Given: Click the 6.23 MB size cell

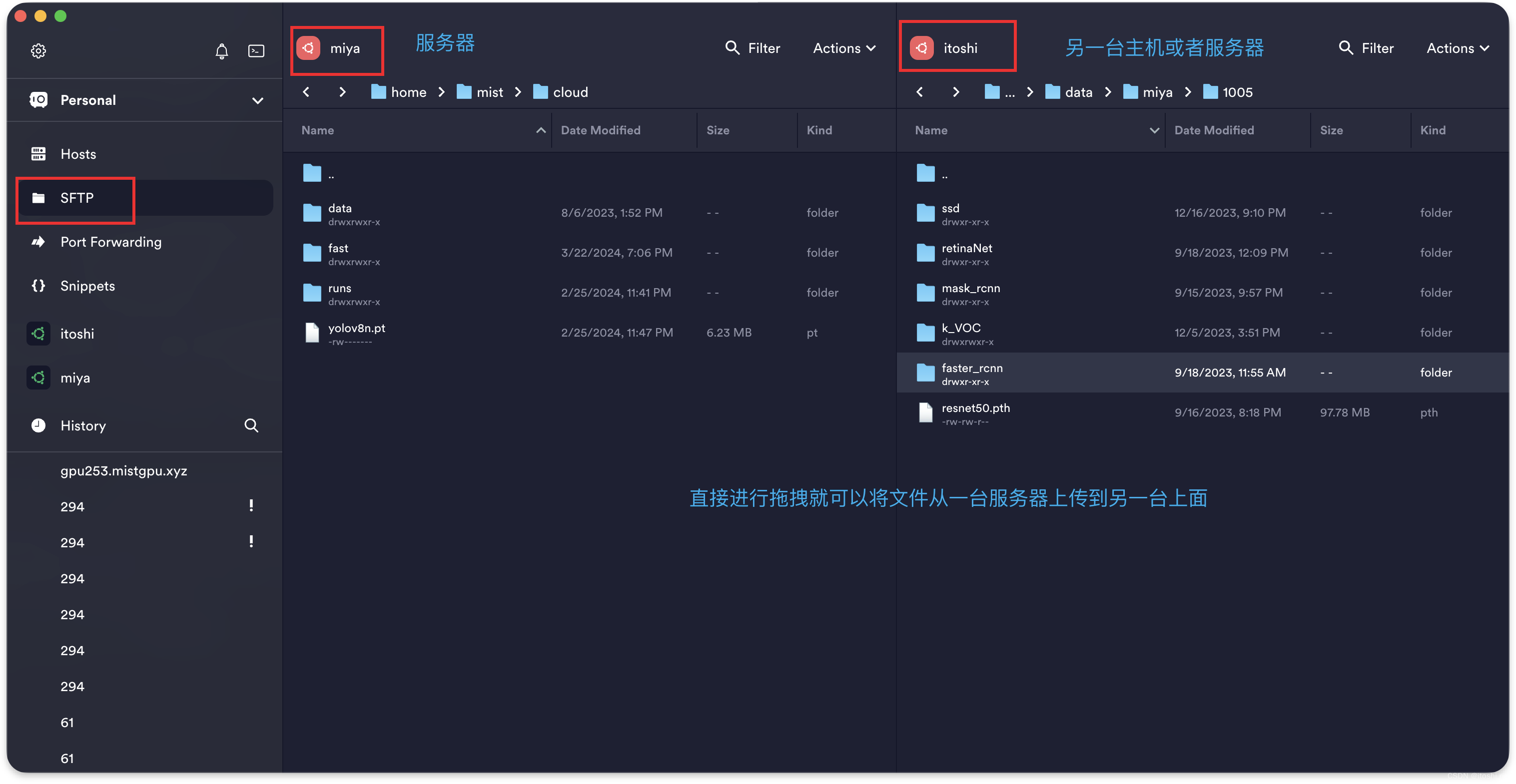Looking at the screenshot, I should (x=729, y=333).
